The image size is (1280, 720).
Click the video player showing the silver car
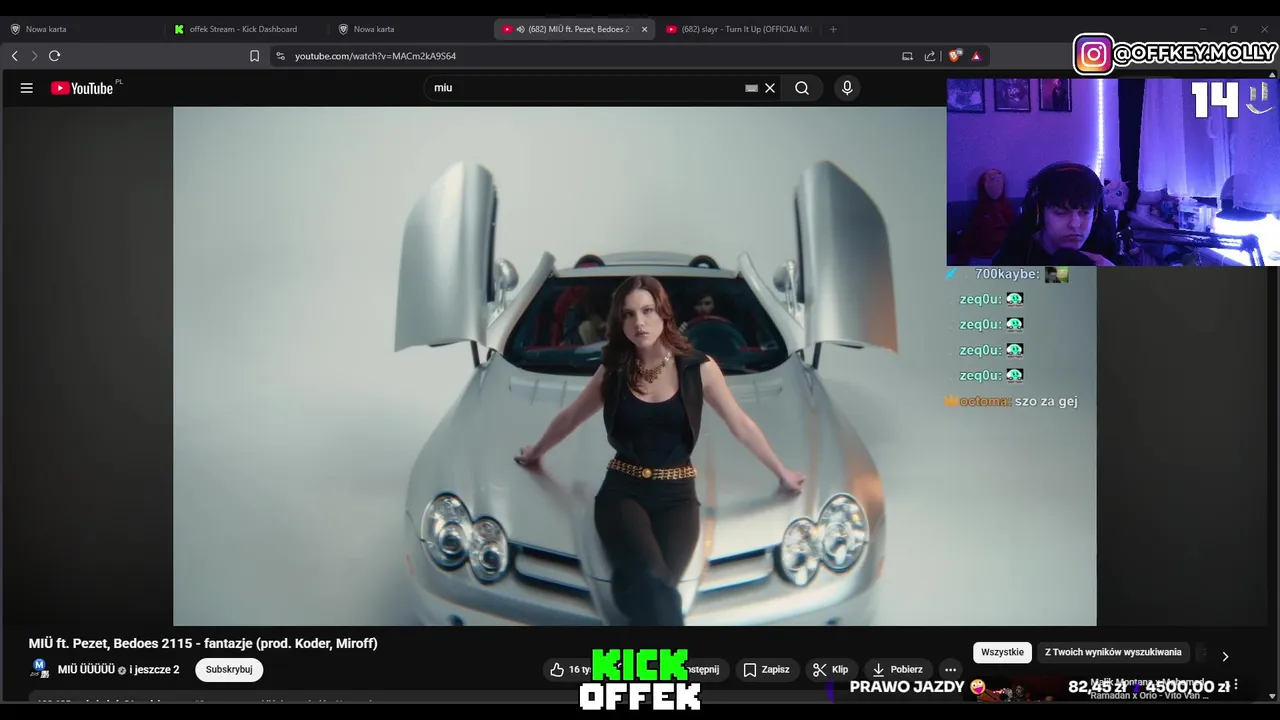pyautogui.click(x=634, y=366)
